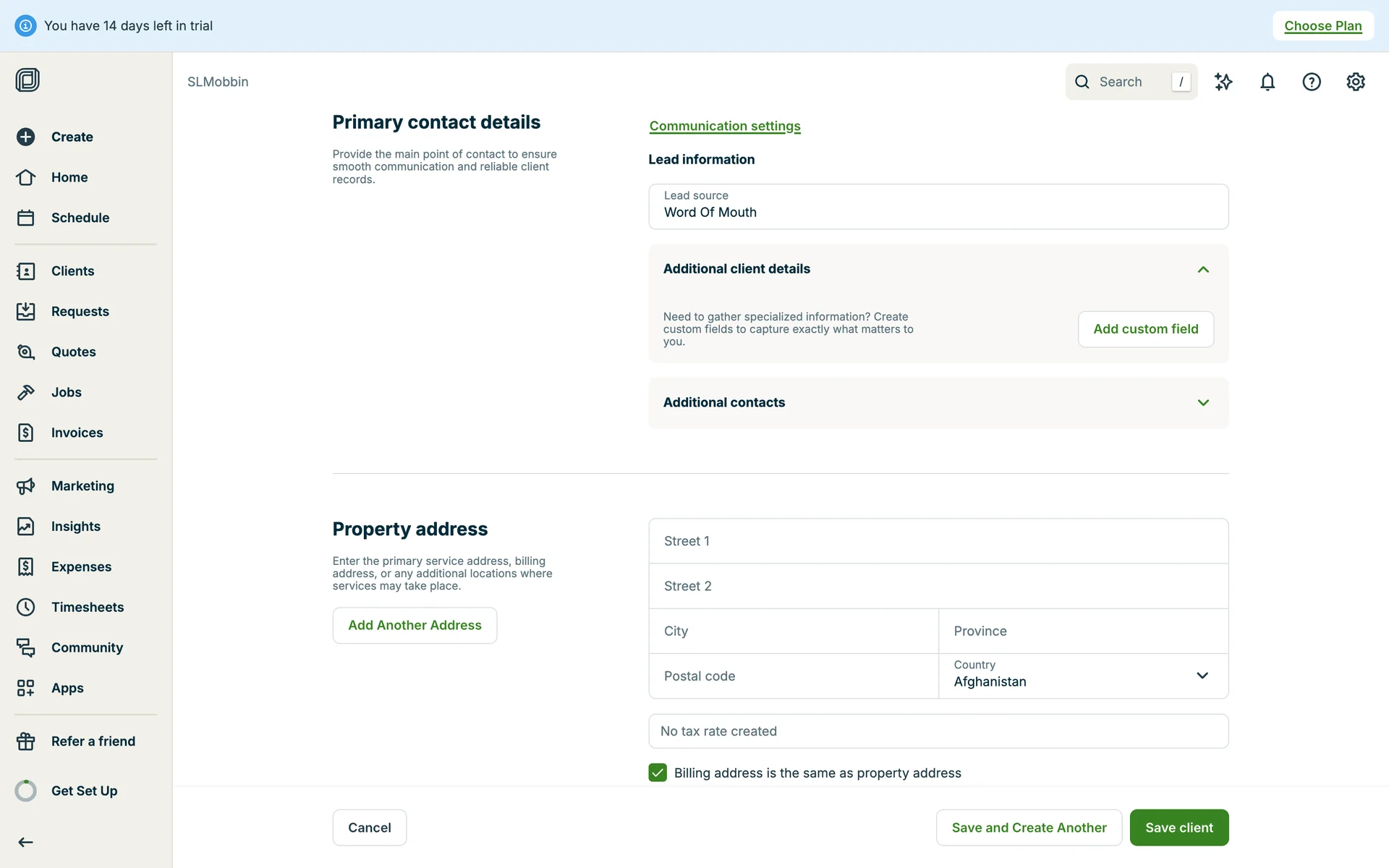Click the Jobber logo icon in sidebar
This screenshot has height=868, width=1389.
point(27,80)
